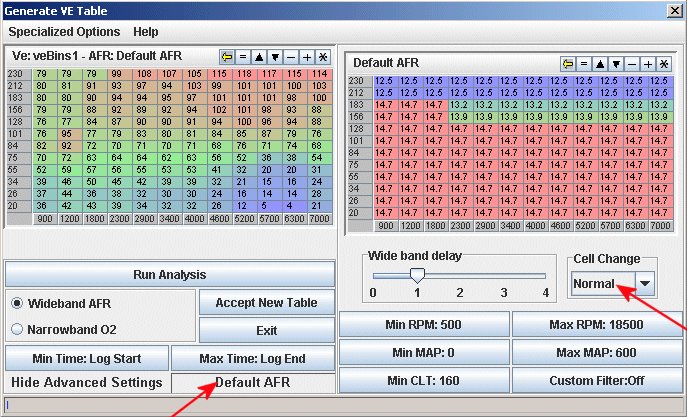Select VE table cell with value 5
This screenshot has height=417, width=687.
tap(269, 206)
